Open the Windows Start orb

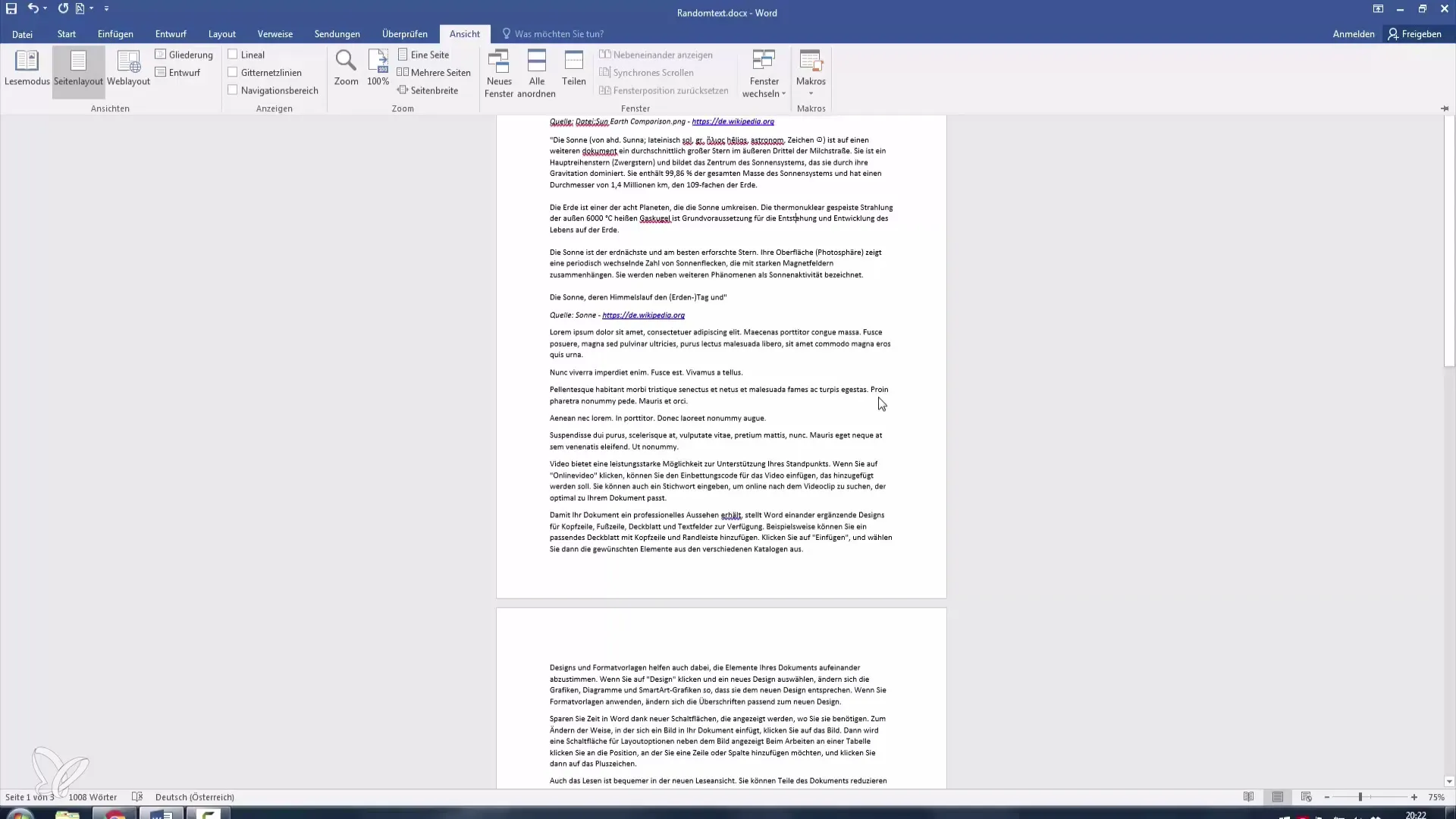[x=20, y=814]
